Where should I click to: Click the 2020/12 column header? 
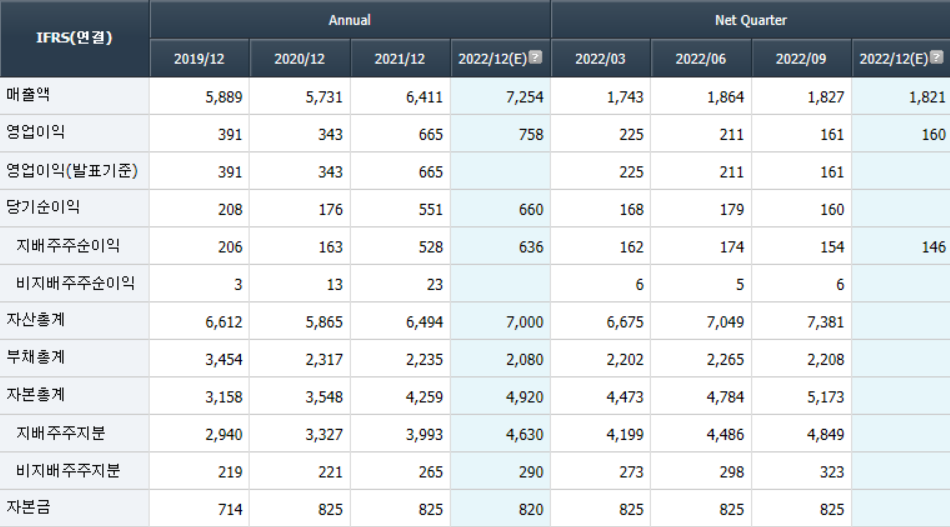(300, 59)
